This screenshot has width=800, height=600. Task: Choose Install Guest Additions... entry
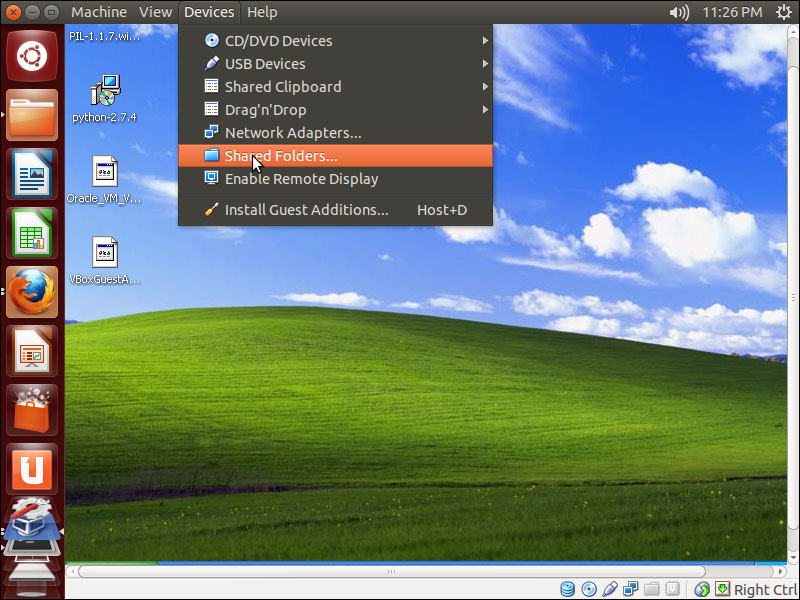[x=336, y=210]
